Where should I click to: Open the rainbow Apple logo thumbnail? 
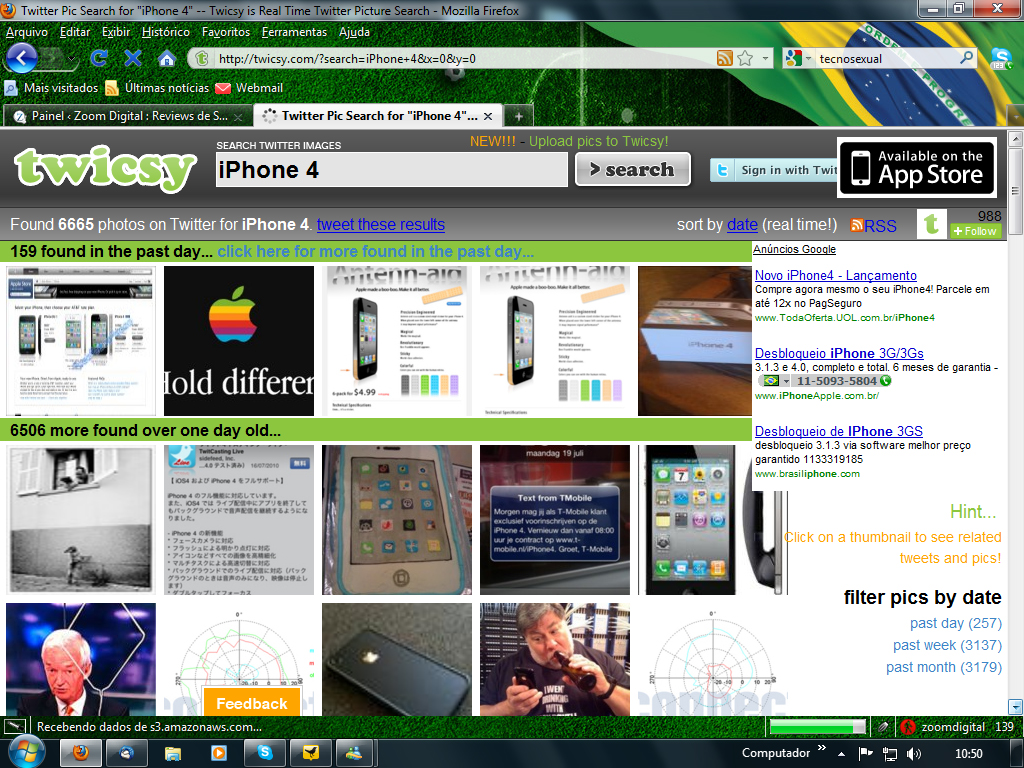click(239, 341)
